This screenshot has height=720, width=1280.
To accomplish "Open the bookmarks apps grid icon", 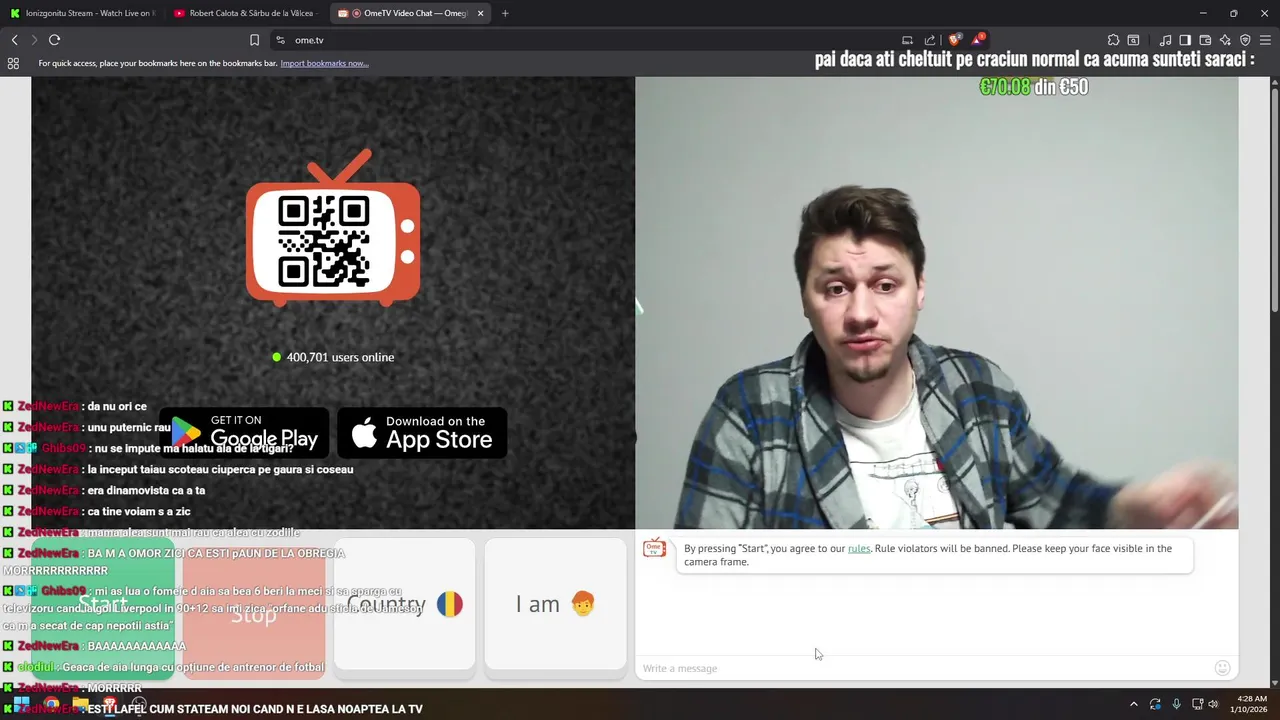I will (13, 63).
